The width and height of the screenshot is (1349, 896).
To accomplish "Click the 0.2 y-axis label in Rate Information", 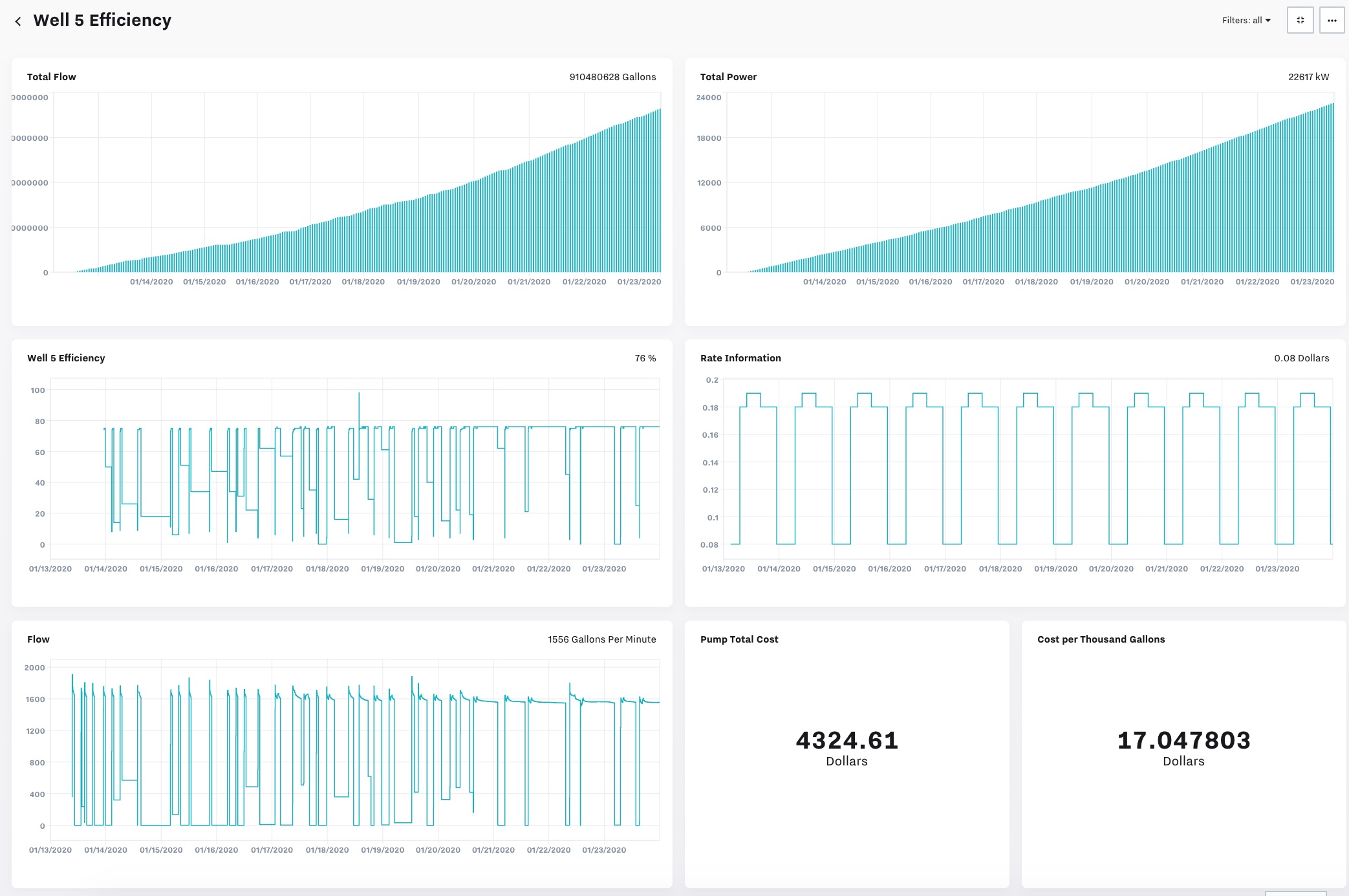I will tap(712, 379).
